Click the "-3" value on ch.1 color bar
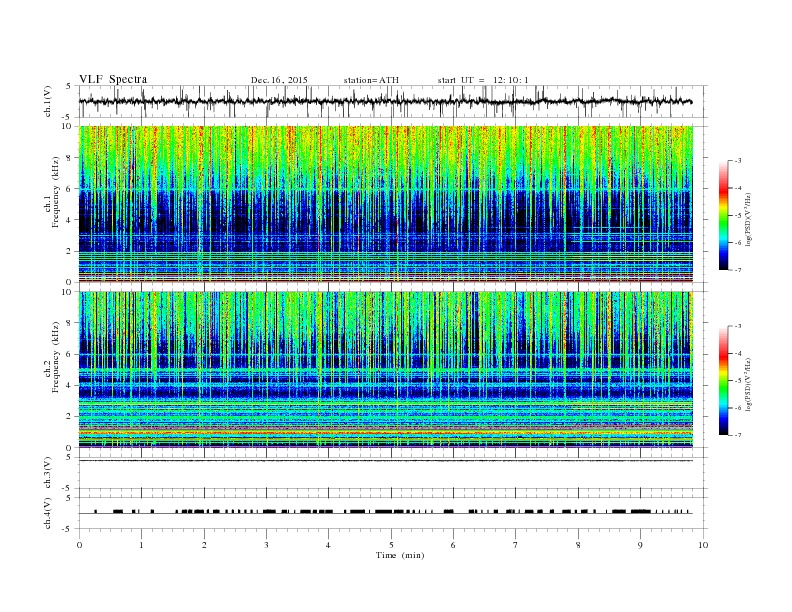Image resolution: width=792 pixels, height=612 pixels. point(737,161)
